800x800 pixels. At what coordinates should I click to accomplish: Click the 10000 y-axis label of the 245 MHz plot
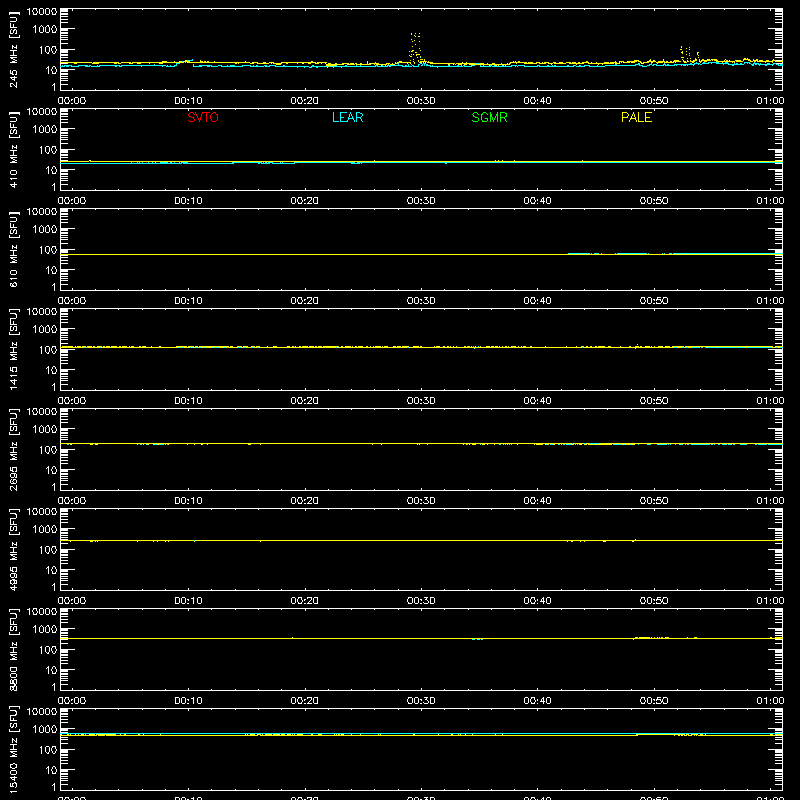click(x=42, y=12)
